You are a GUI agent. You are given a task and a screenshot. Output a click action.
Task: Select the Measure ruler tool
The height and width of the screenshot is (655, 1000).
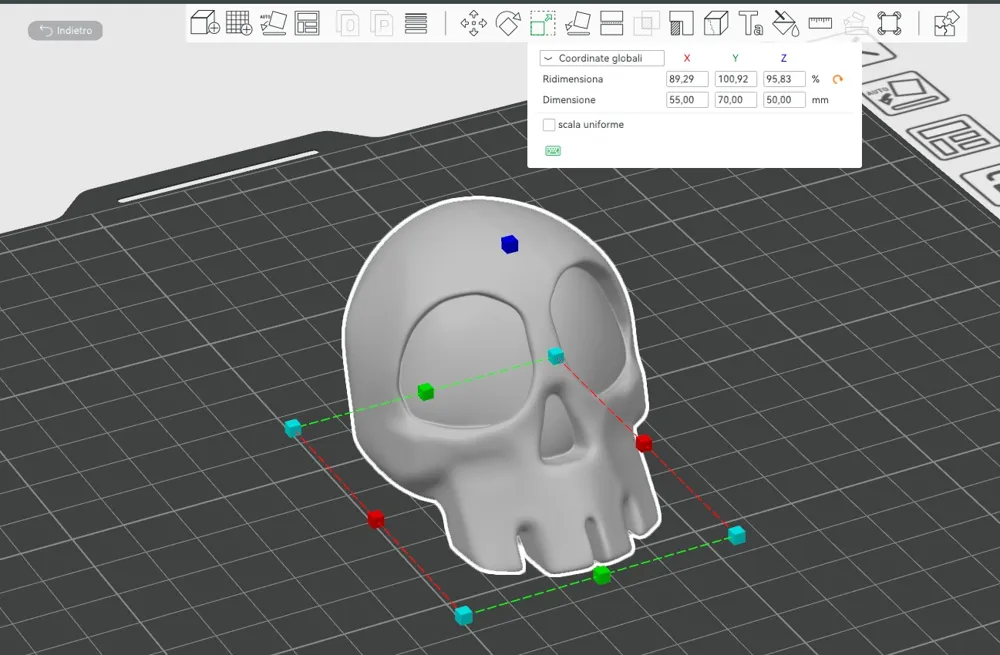coord(820,24)
